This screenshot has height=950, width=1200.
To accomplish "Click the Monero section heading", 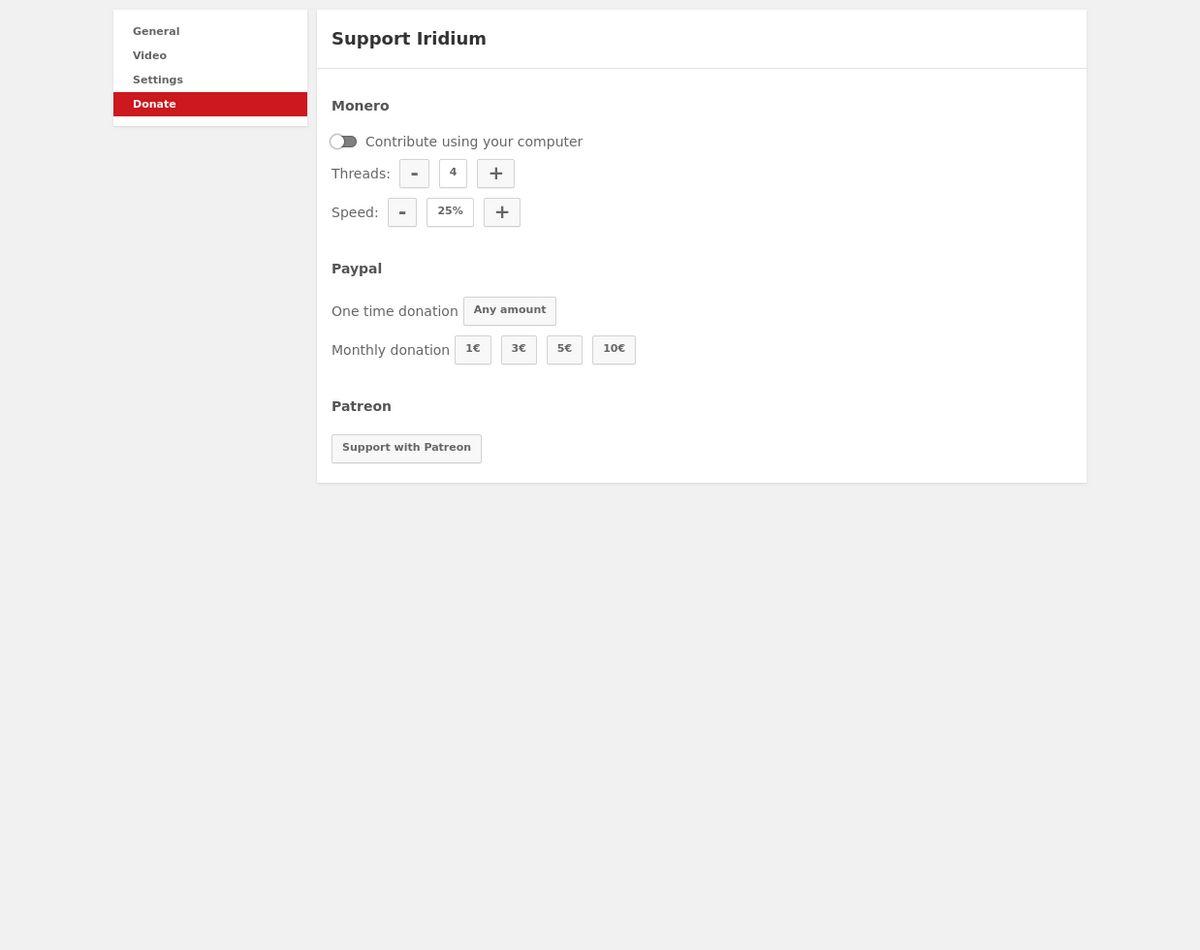I will click(x=360, y=106).
